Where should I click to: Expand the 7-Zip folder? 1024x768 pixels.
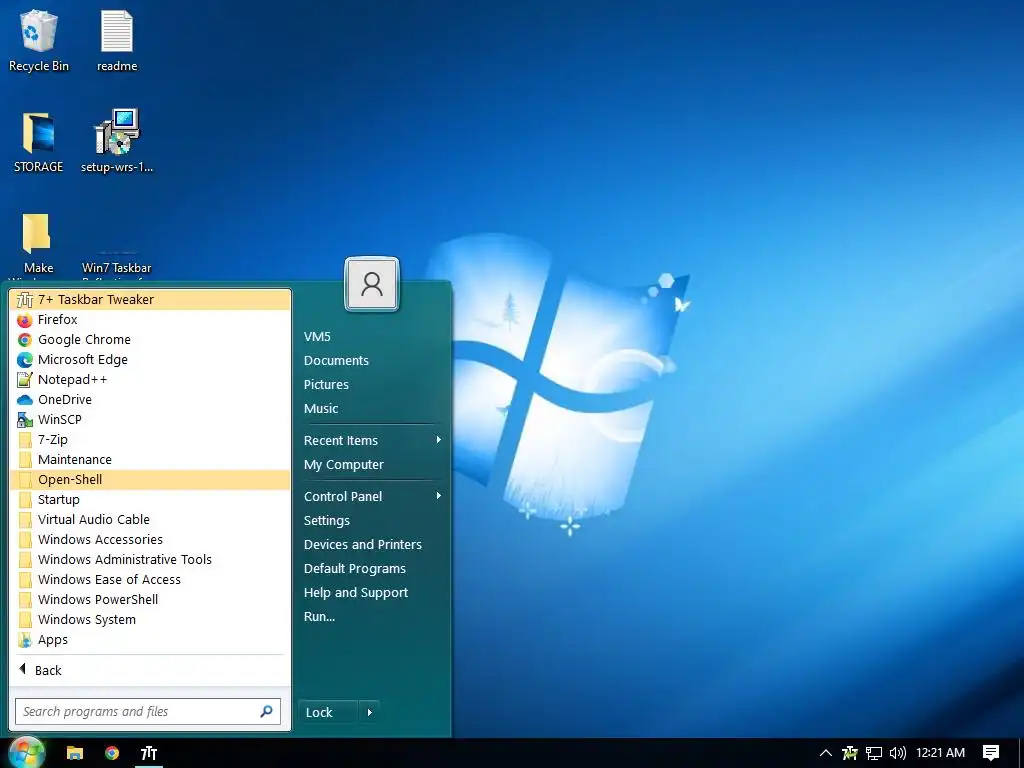click(150, 440)
